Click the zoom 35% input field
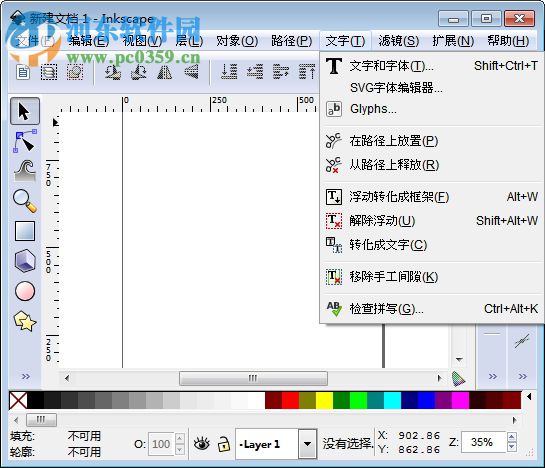This screenshot has width=545, height=468. coord(483,442)
